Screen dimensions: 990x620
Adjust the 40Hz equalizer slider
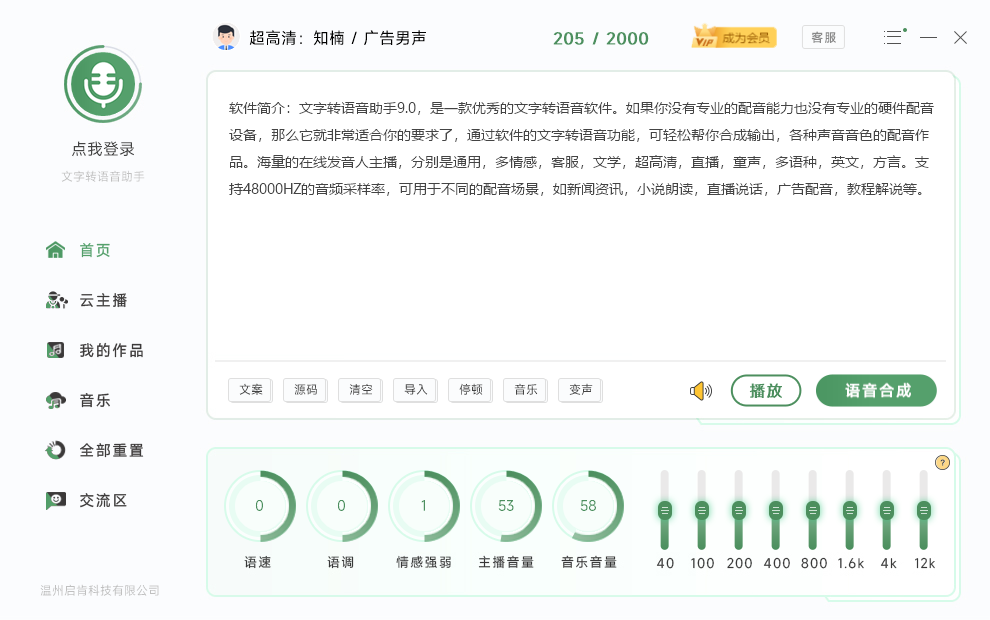665,510
